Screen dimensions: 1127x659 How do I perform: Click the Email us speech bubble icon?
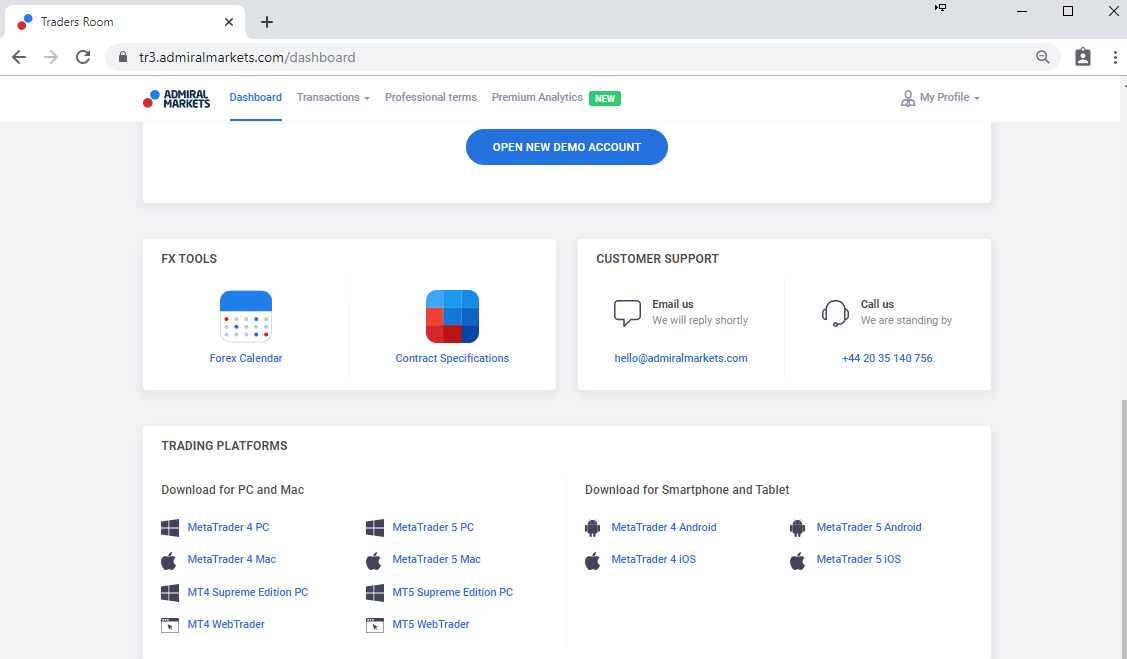pos(627,313)
